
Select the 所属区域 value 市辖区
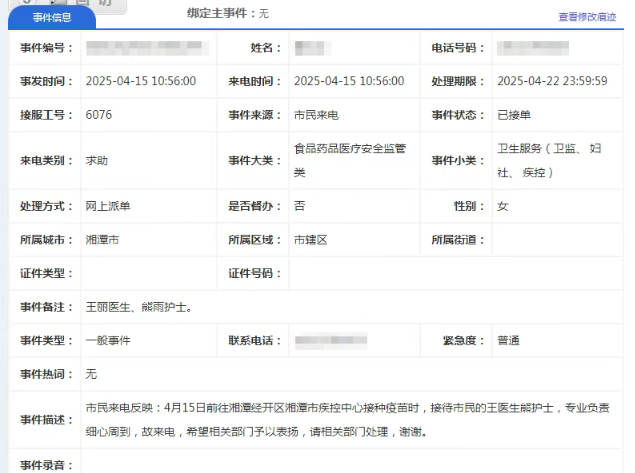[x=311, y=240]
